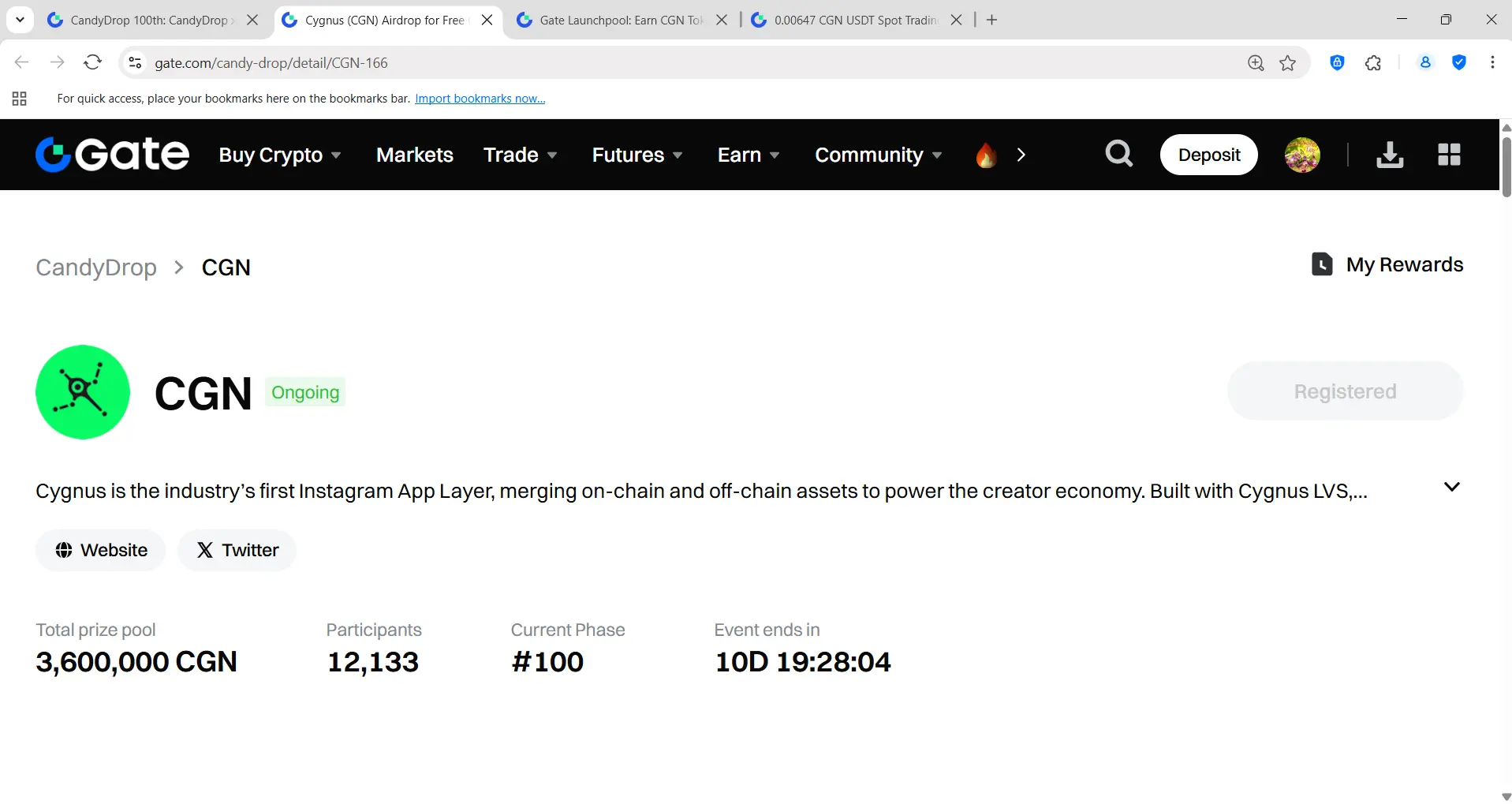
Task: Click the CGN token logo
Action: (x=83, y=392)
